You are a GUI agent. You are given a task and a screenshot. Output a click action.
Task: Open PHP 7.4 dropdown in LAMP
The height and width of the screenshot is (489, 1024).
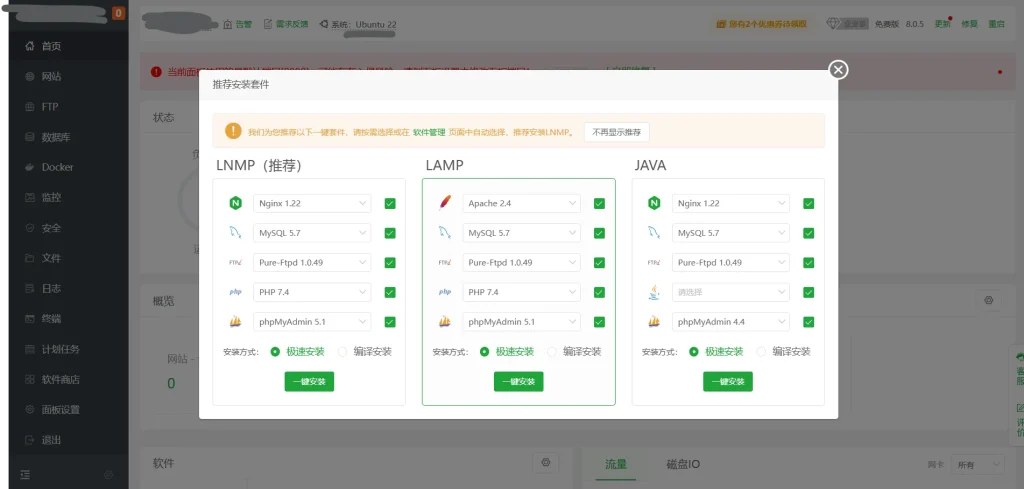point(521,292)
